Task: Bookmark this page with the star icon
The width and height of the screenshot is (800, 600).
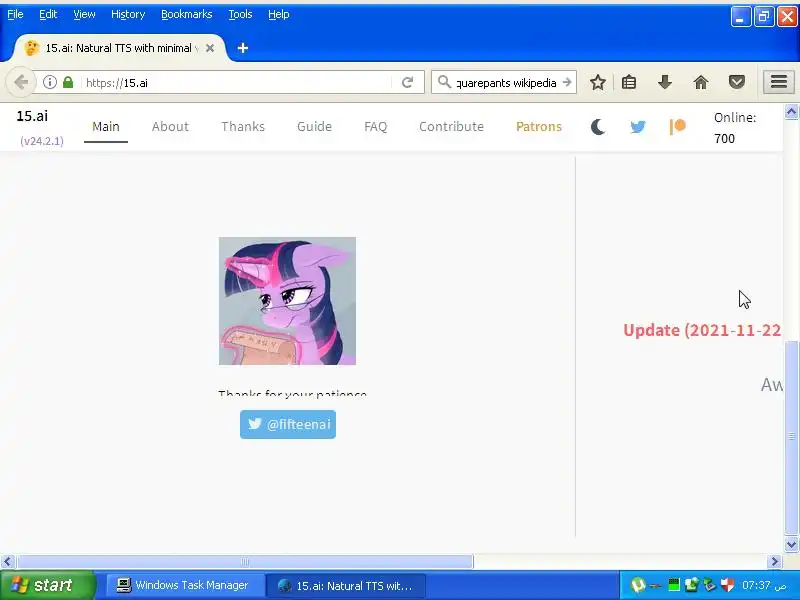Action: (x=597, y=82)
